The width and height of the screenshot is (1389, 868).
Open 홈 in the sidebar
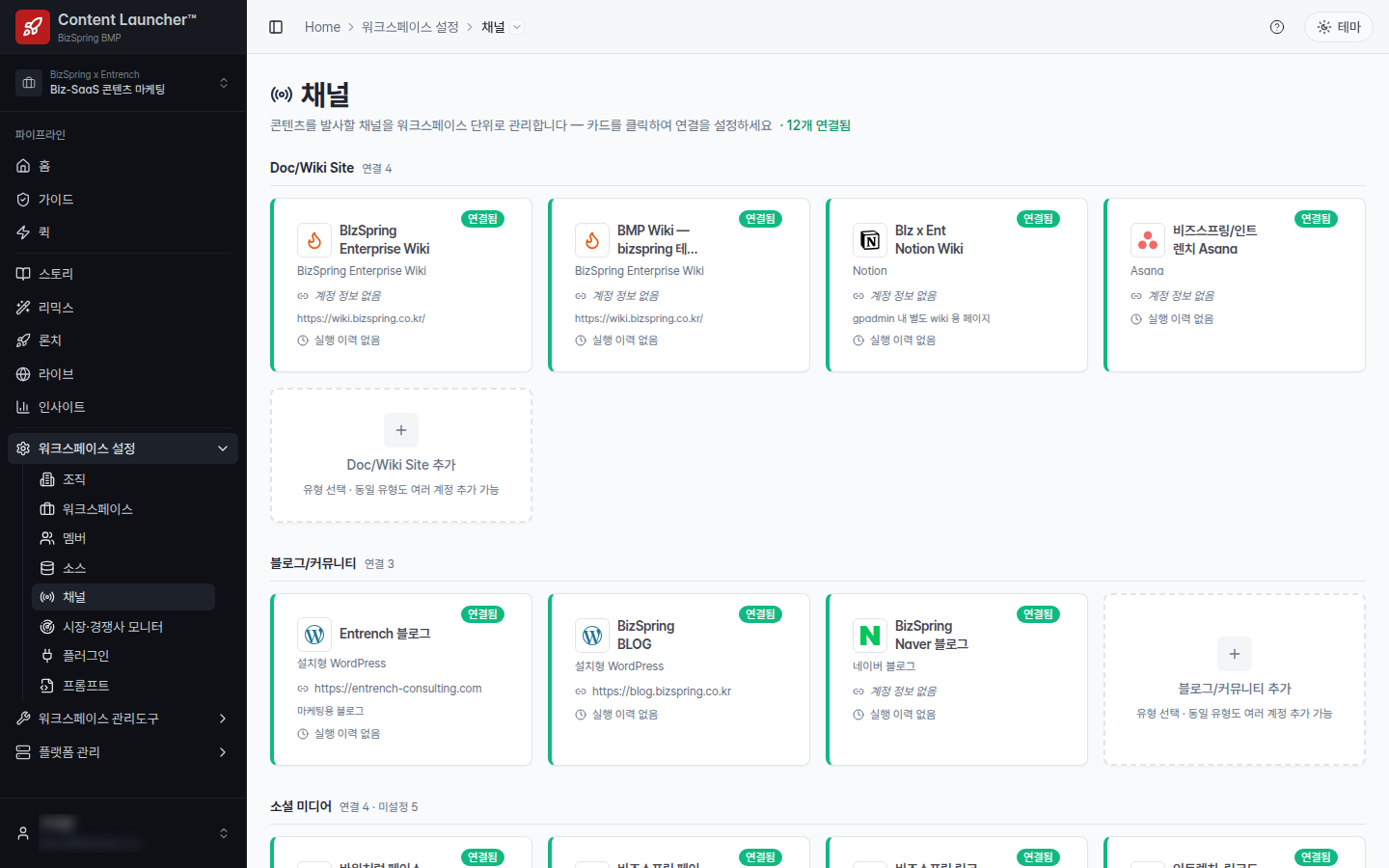pyautogui.click(x=123, y=166)
